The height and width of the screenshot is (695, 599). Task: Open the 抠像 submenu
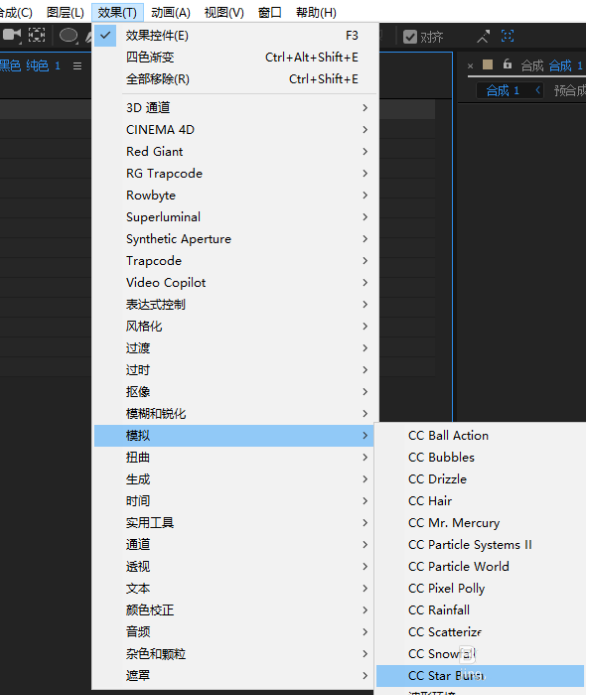(x=235, y=392)
